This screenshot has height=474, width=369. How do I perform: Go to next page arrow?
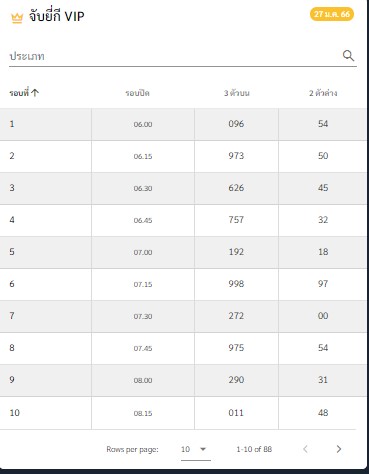(339, 449)
